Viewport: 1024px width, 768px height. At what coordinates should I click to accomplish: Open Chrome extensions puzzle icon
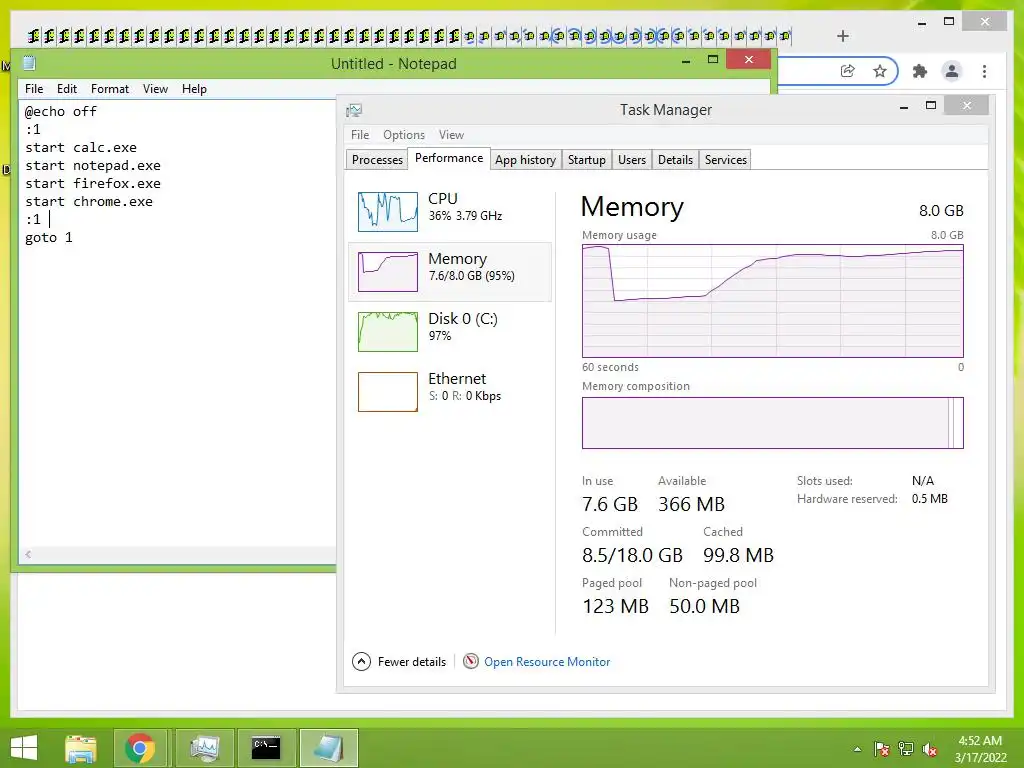click(x=920, y=71)
